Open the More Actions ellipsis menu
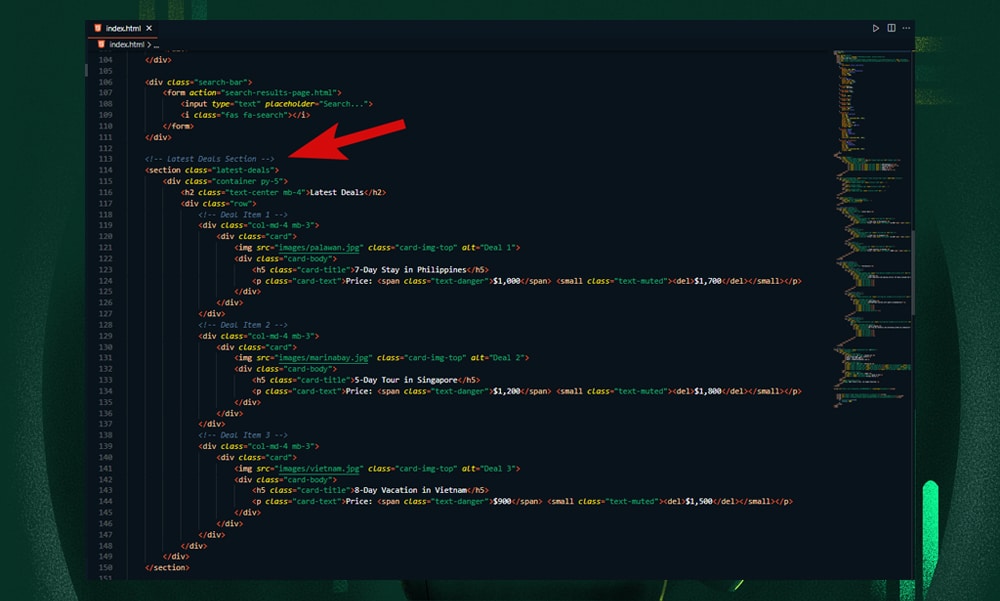Viewport: 1000px width, 601px height. coord(905,28)
